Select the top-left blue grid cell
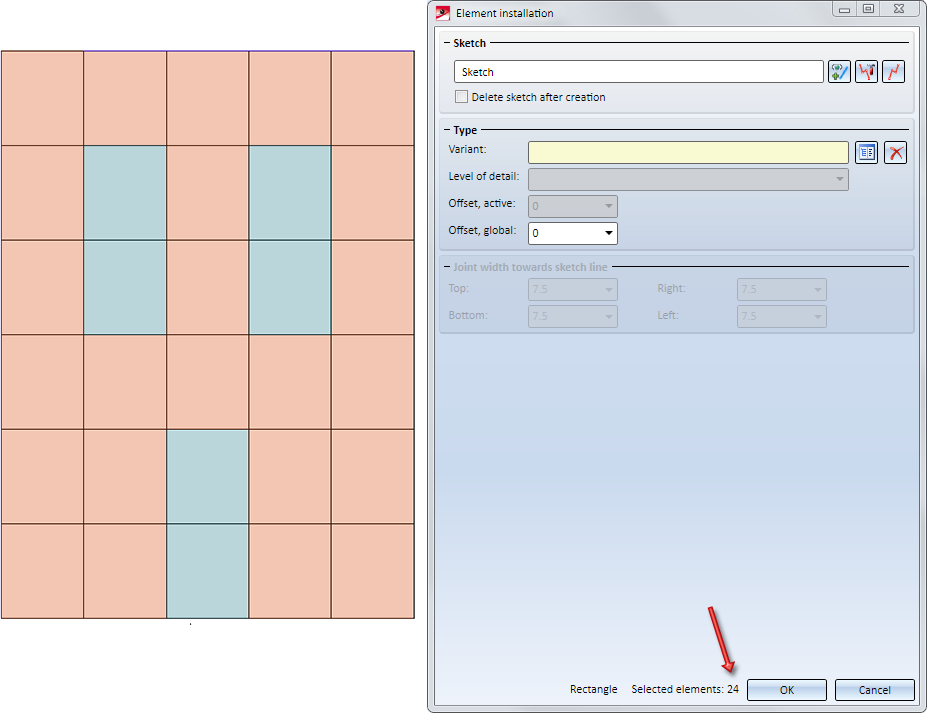This screenshot has height=713, width=927. (125, 193)
